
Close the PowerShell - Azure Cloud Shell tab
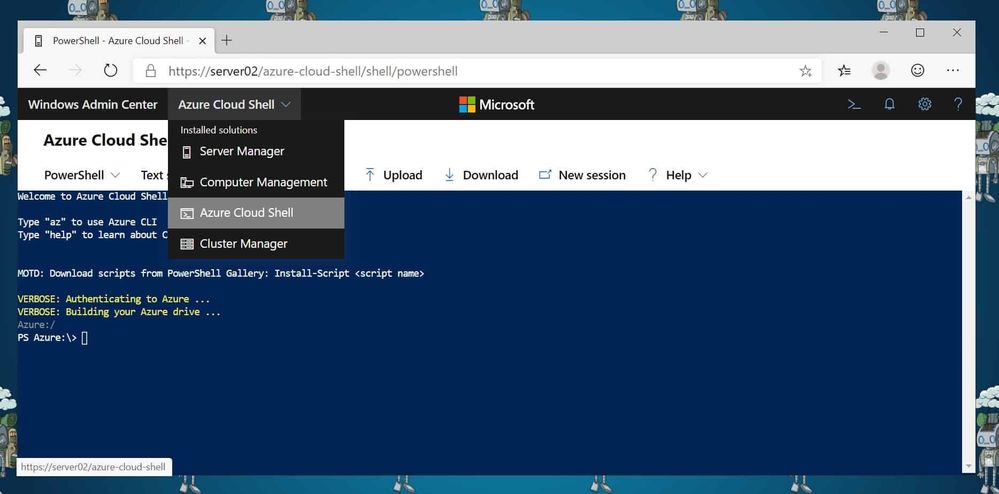click(x=203, y=41)
